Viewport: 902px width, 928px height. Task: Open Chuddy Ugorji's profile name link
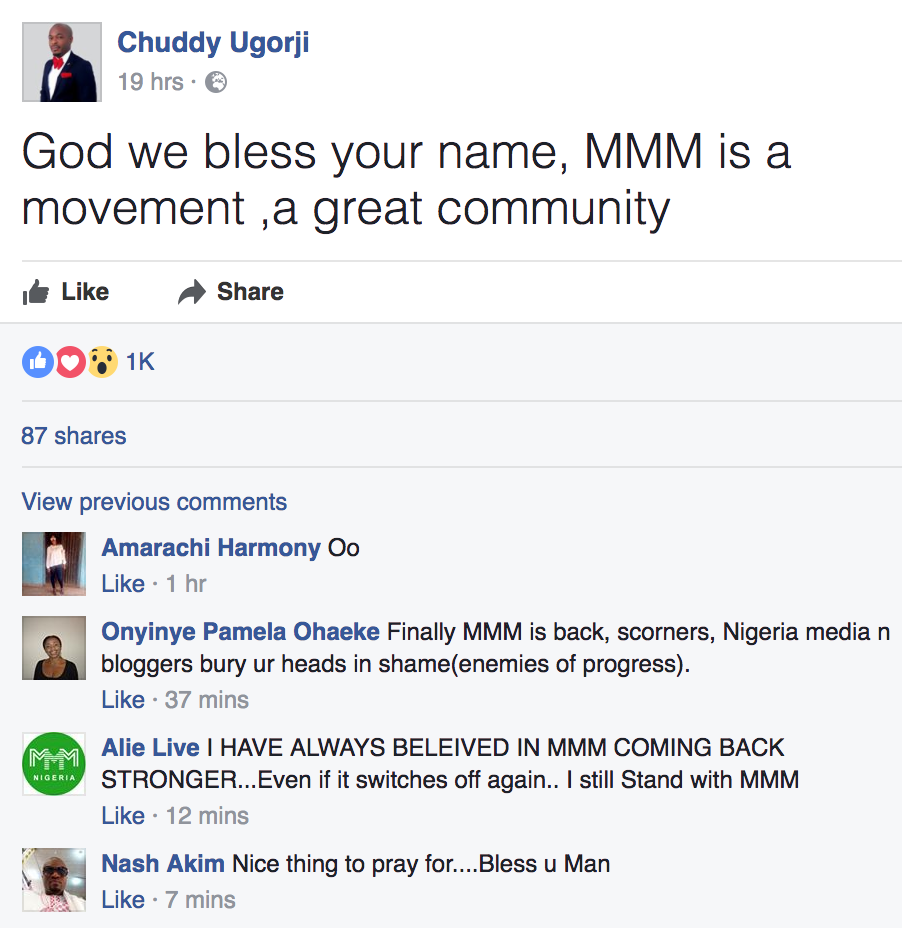213,43
